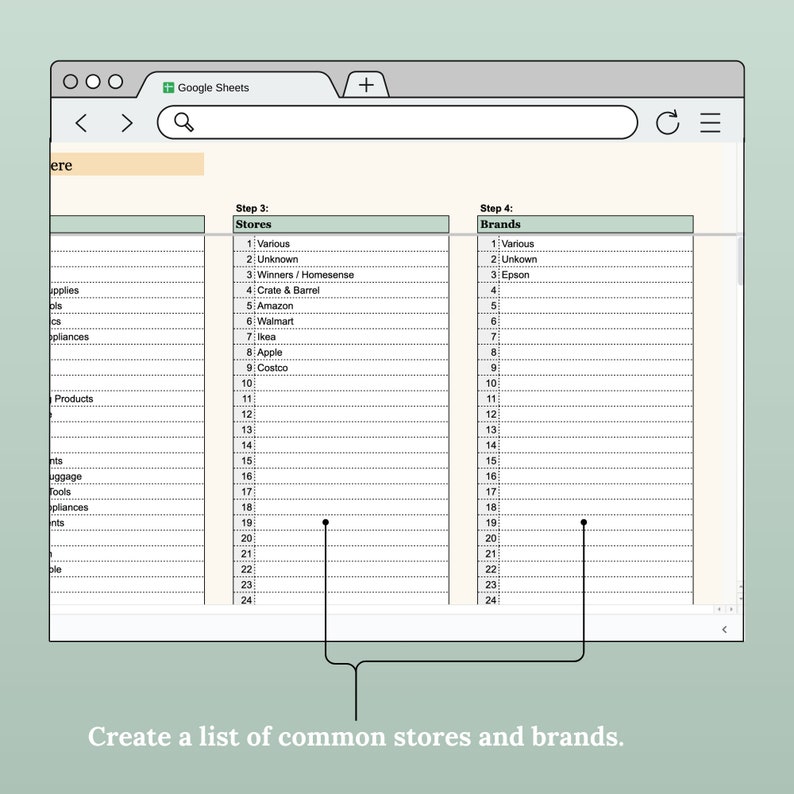Image resolution: width=794 pixels, height=794 pixels.
Task: Click the browser back arrow
Action: click(x=82, y=123)
